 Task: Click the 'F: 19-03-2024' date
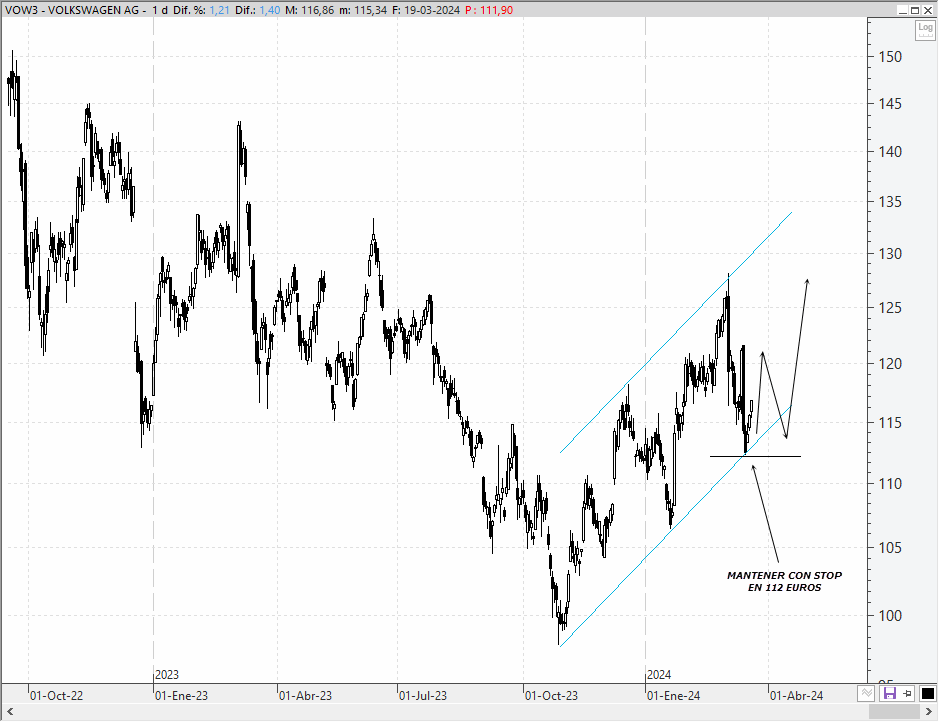coord(426,10)
